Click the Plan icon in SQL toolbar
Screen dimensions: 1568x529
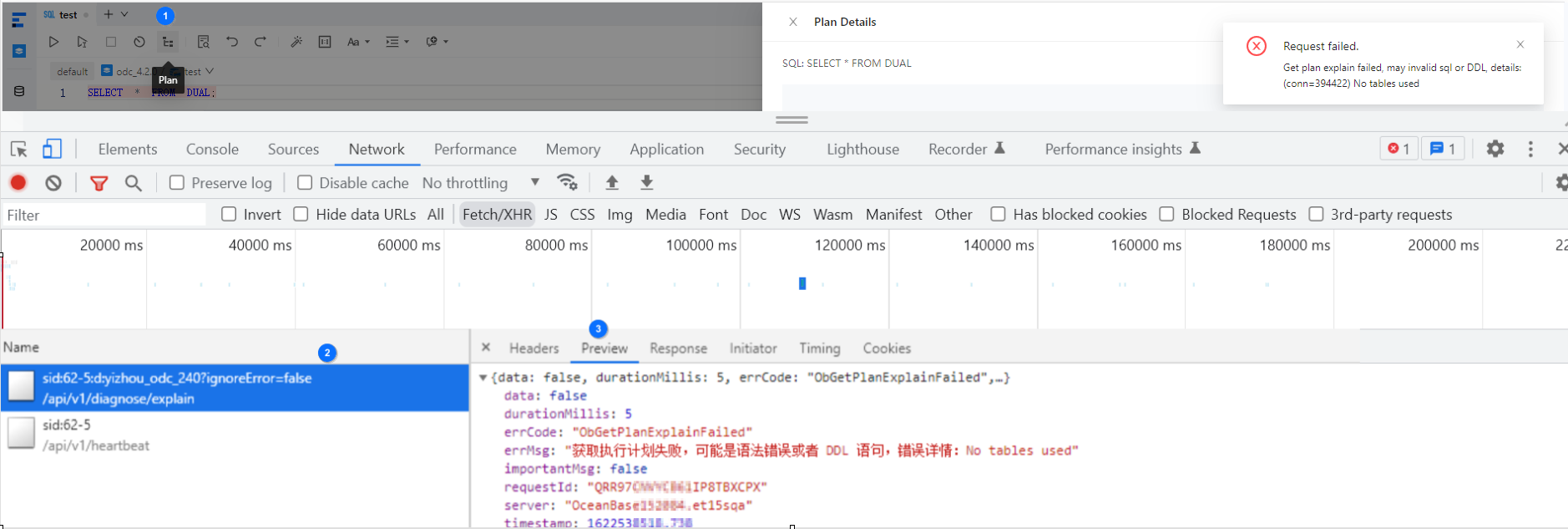coord(168,42)
